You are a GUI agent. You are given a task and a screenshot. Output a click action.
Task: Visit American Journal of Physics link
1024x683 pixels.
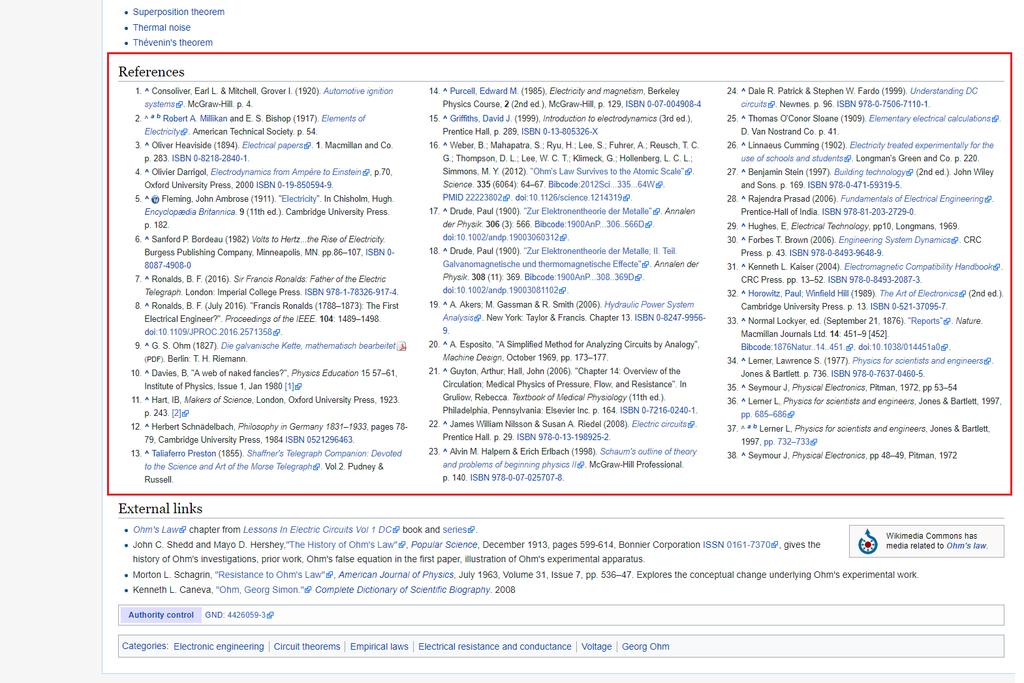[396, 575]
